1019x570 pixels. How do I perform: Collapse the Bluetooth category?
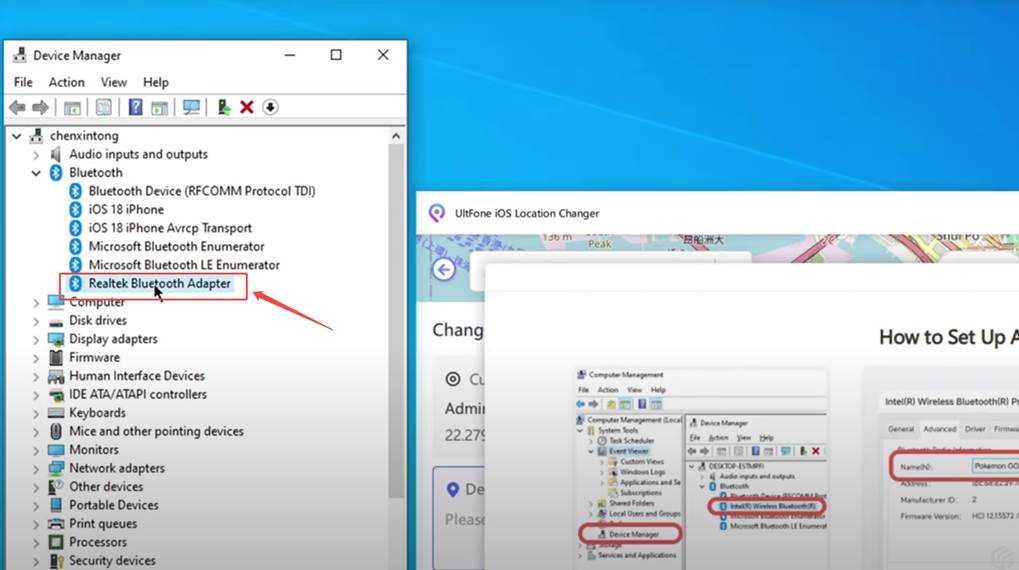pos(36,173)
